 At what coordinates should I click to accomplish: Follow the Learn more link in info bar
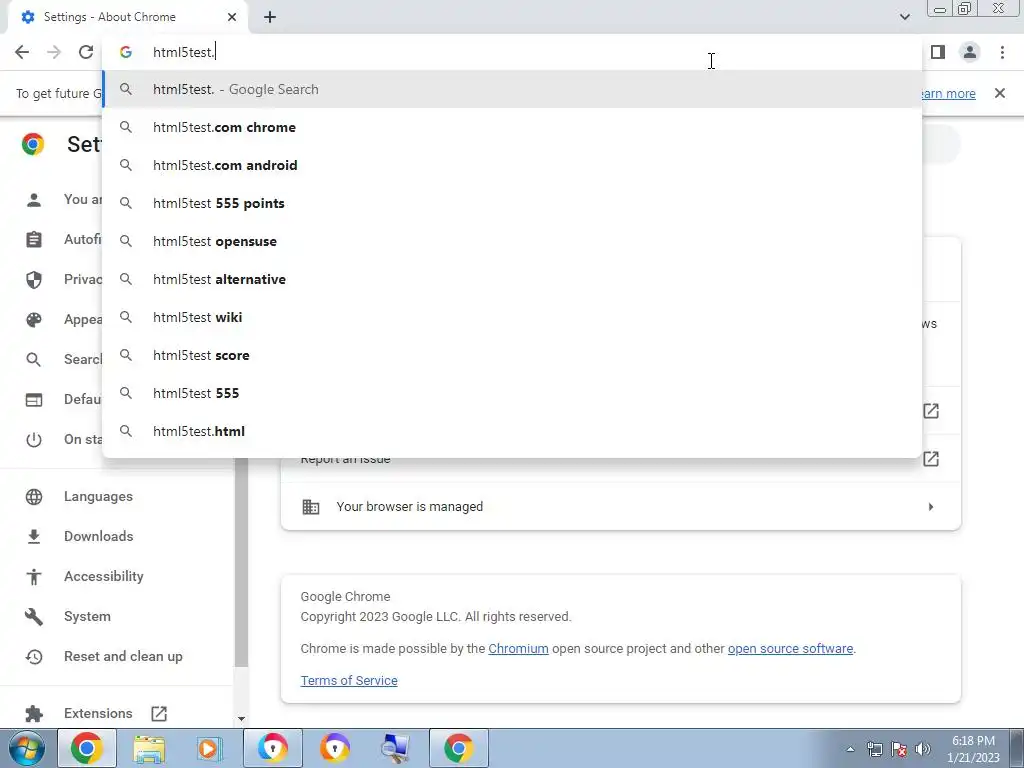pyautogui.click(x=948, y=93)
